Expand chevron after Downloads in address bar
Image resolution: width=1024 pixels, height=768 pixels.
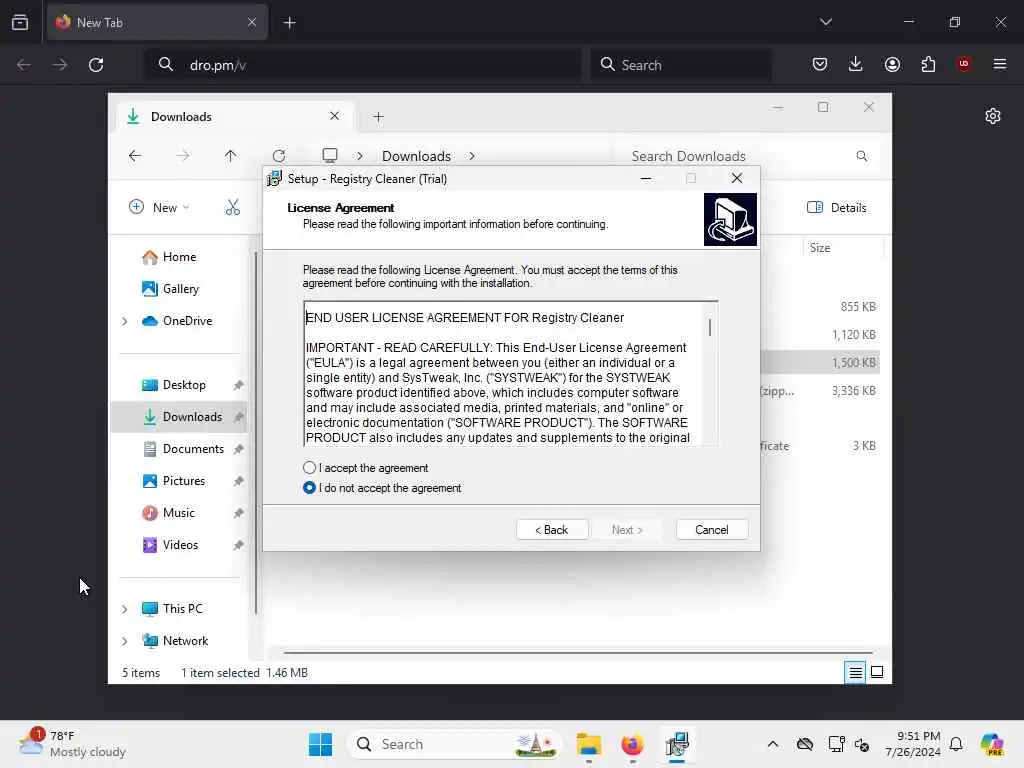click(x=472, y=155)
